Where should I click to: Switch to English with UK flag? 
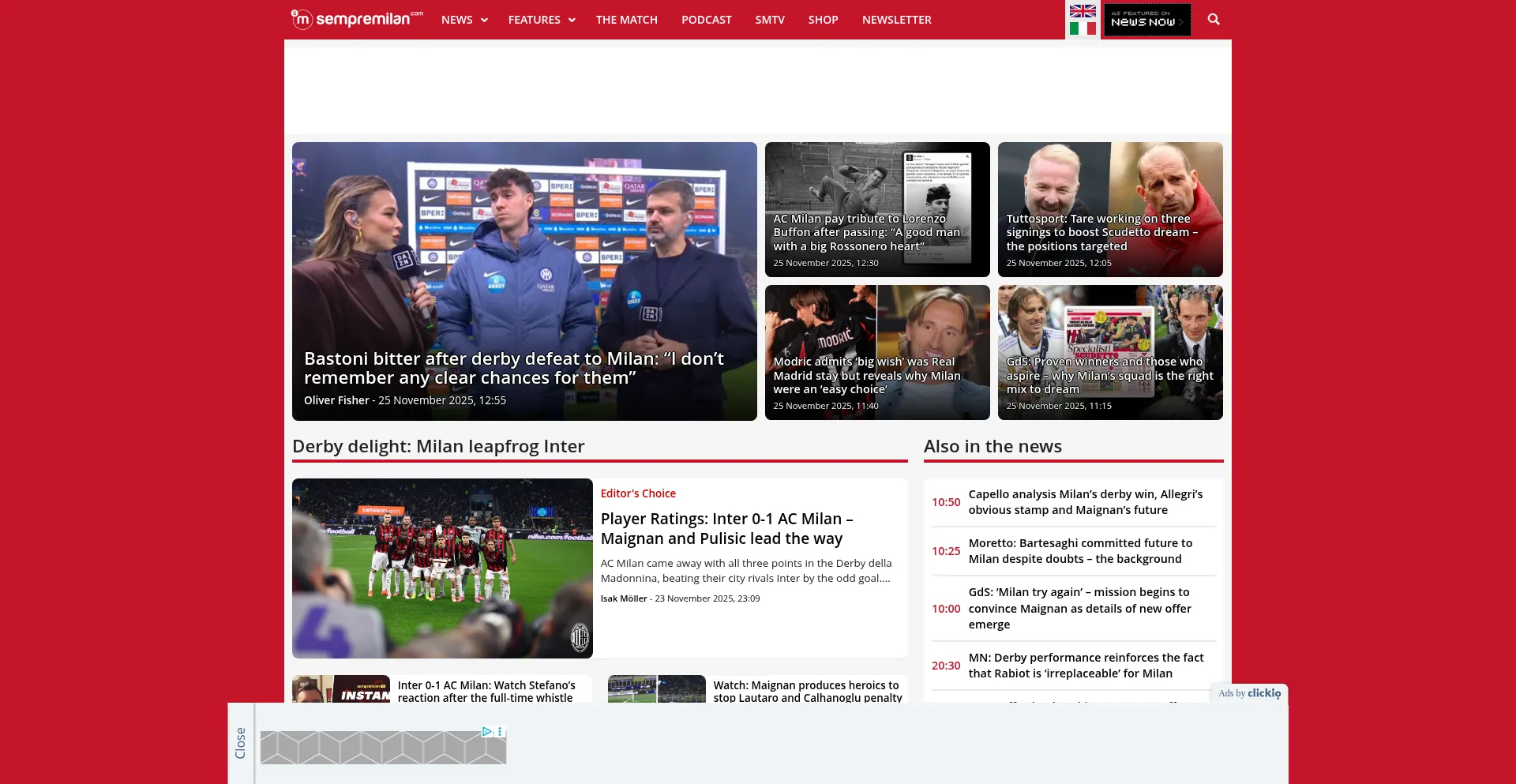pos(1083,11)
